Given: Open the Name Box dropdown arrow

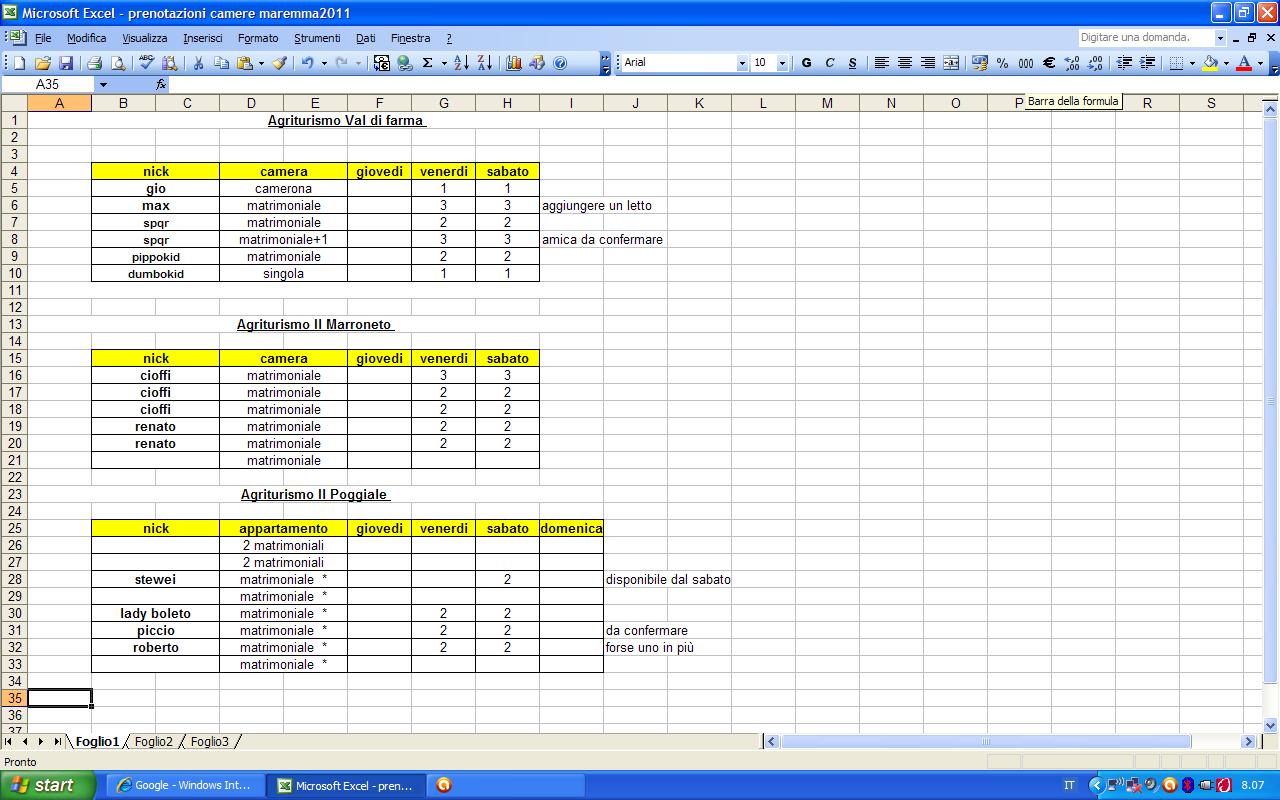Looking at the screenshot, I should (x=102, y=85).
